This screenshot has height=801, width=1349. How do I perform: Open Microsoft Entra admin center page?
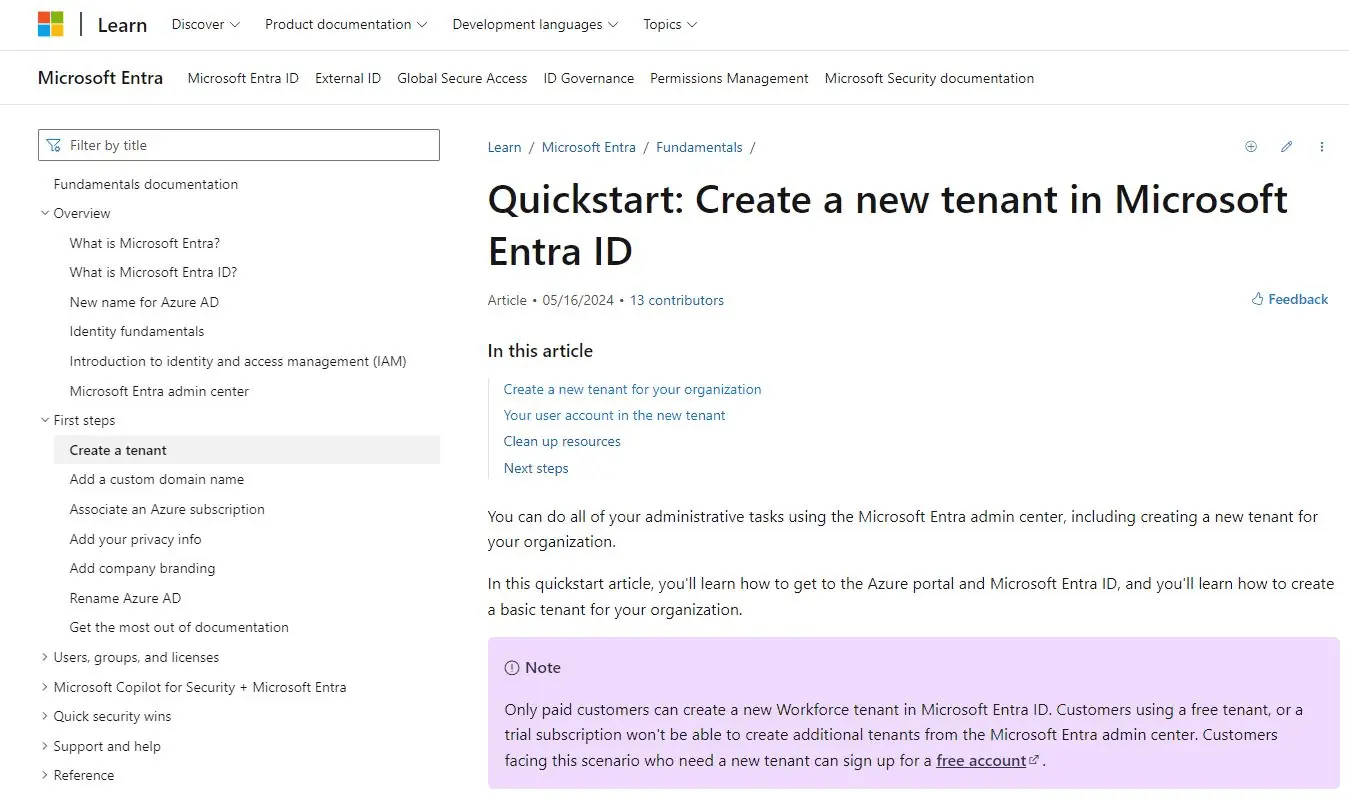pos(159,391)
